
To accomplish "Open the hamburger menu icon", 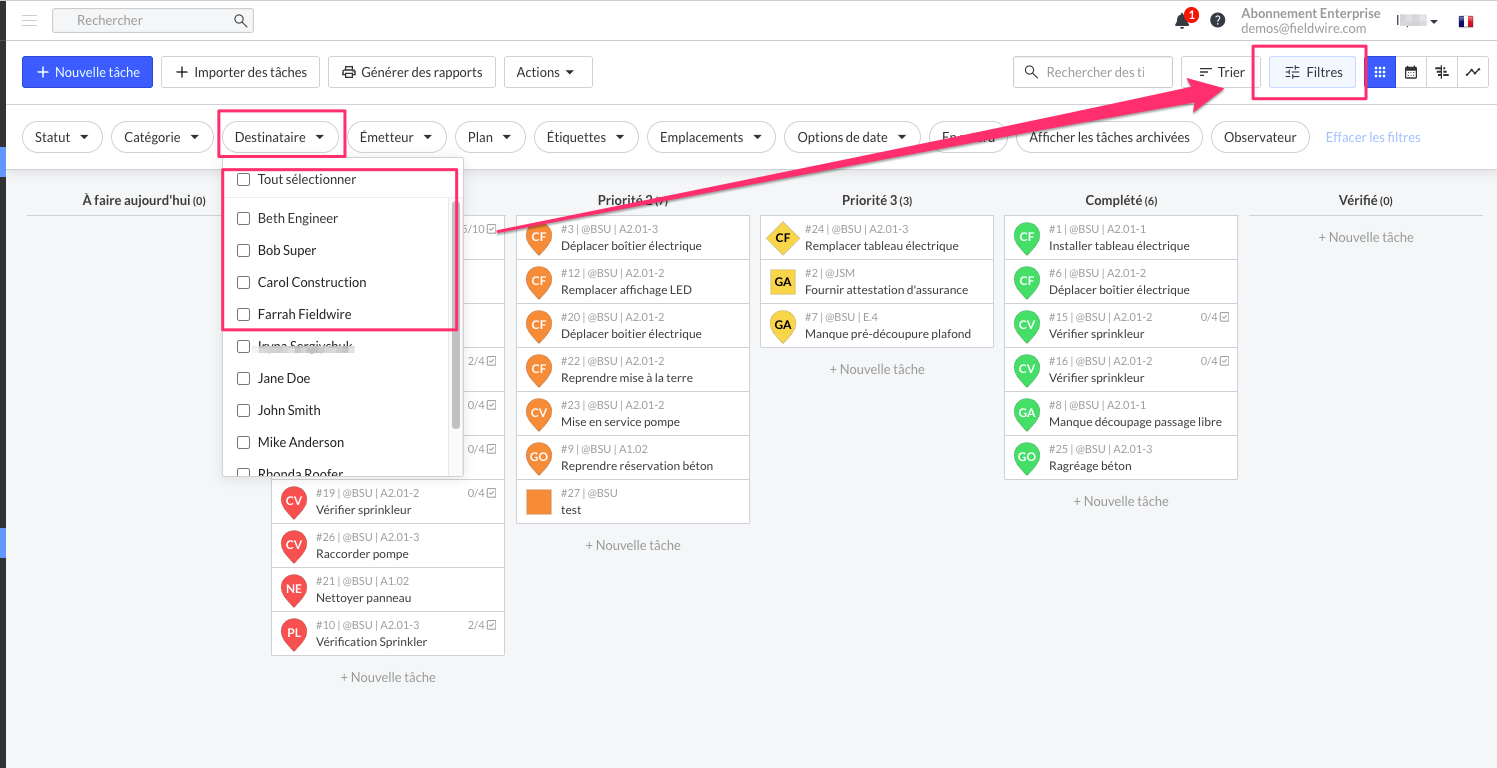I will (30, 20).
